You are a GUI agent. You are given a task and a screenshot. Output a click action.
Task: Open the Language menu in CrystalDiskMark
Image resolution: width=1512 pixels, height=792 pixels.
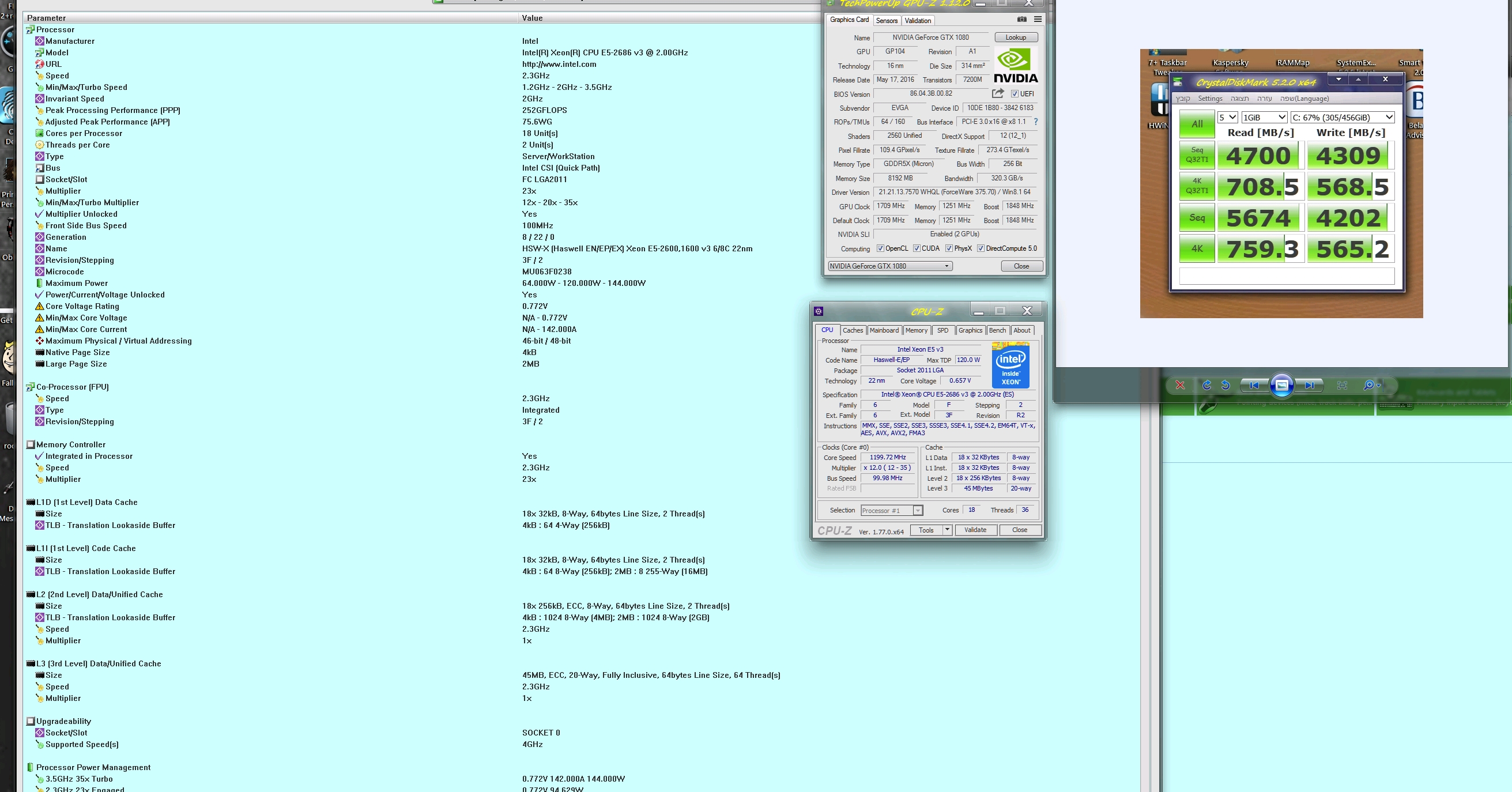point(1304,99)
